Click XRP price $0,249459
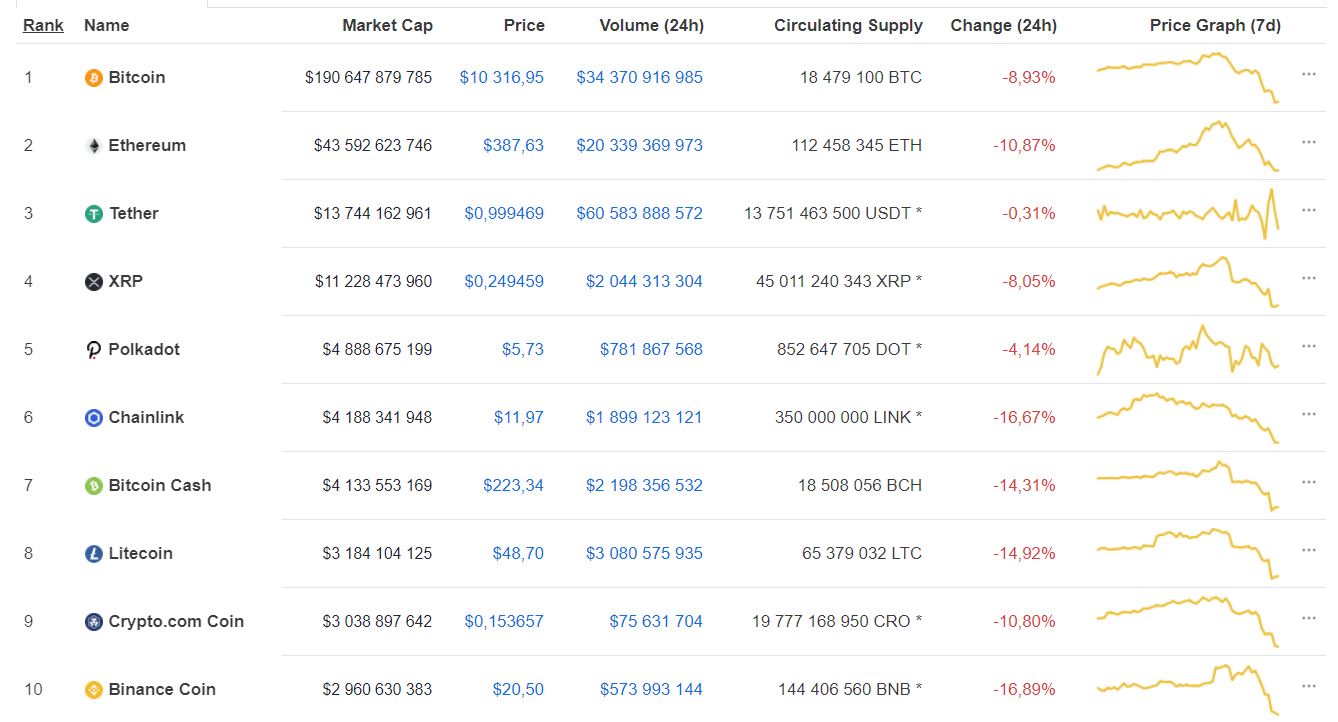The width and height of the screenshot is (1338, 722). point(504,281)
